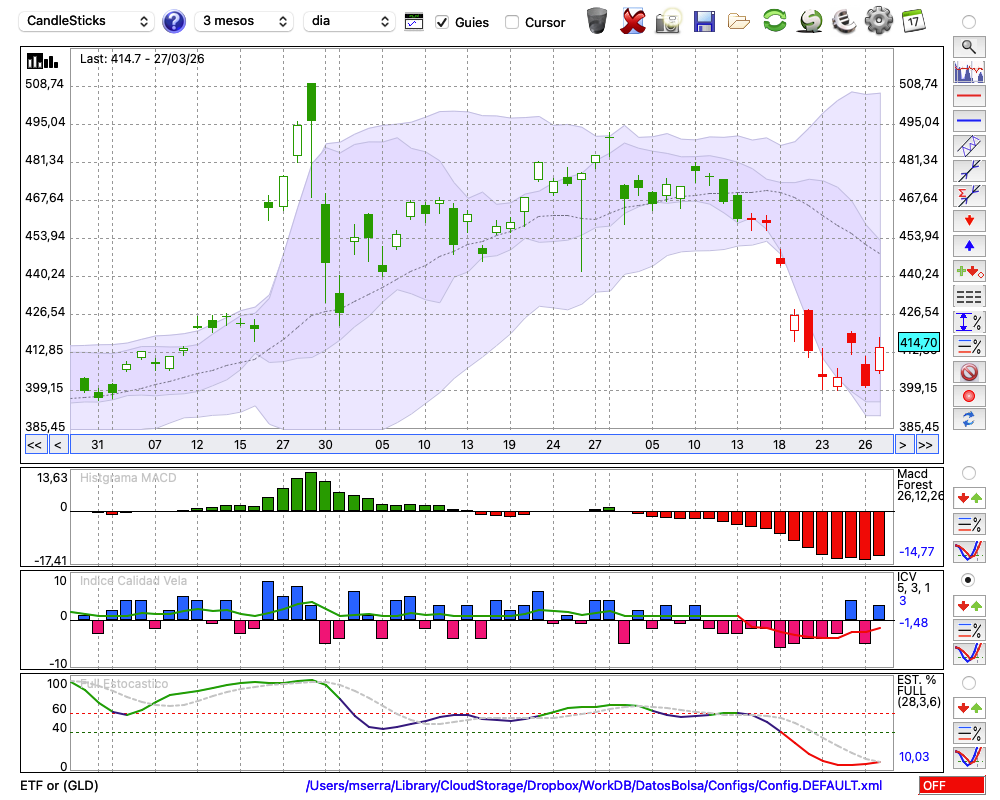This screenshot has width=1000, height=800.
Task: Click the Config.DEFAULT.xml file path link
Action: (x=594, y=786)
